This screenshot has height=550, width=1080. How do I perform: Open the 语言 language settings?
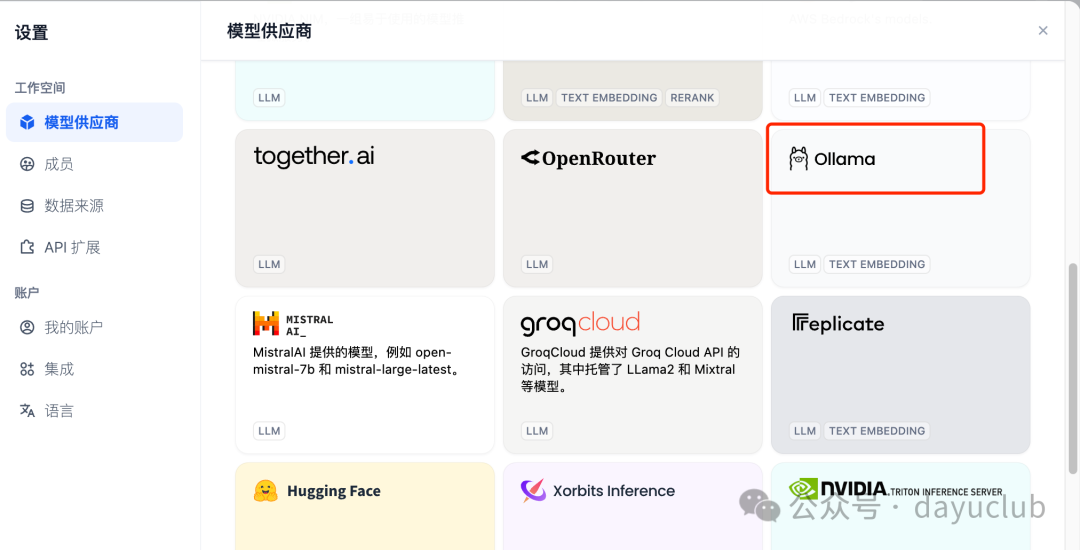click(x=94, y=411)
